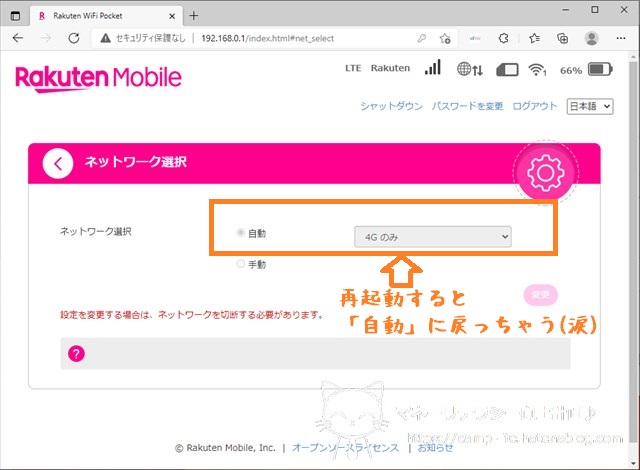Click the not-secure warning triangle icon
This screenshot has height=470, width=640.
tap(105, 38)
